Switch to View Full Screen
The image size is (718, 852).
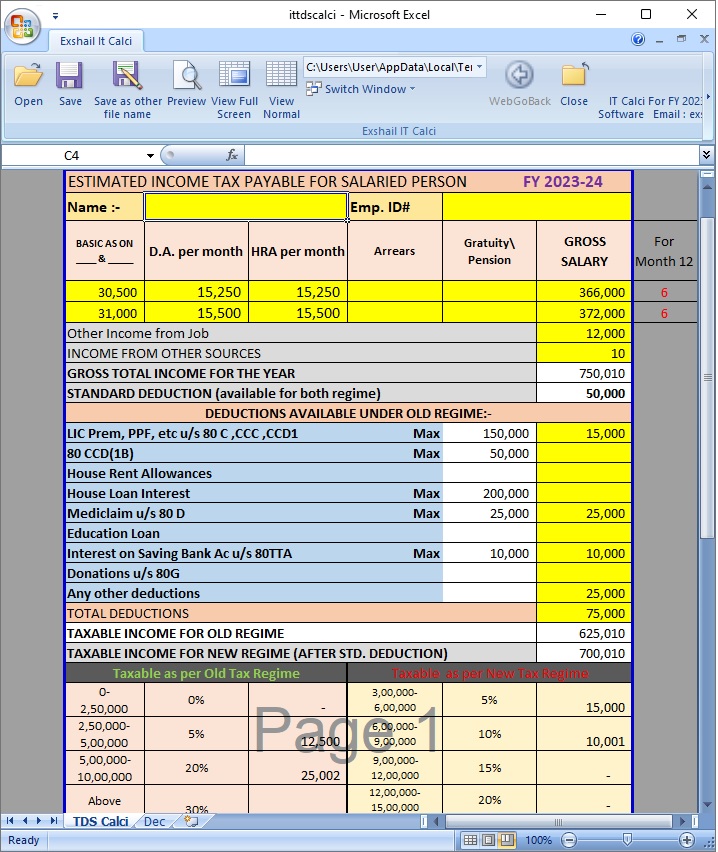pyautogui.click(x=234, y=77)
